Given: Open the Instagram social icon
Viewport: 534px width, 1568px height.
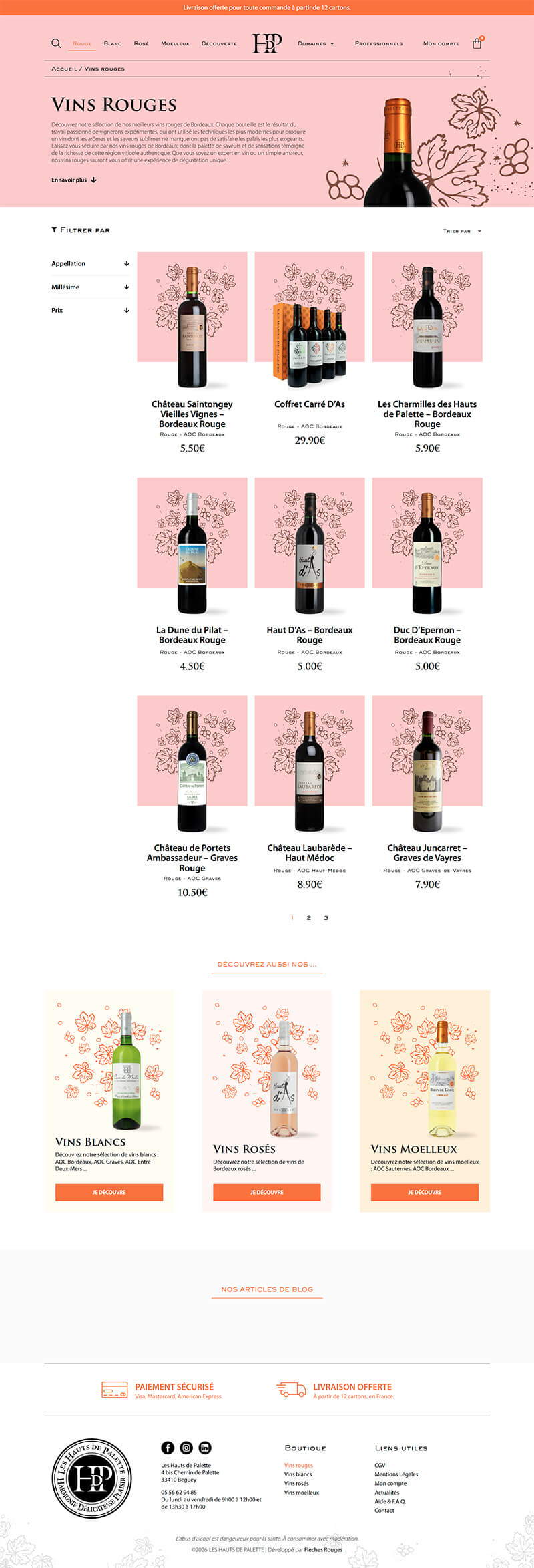Looking at the screenshot, I should coord(186,1448).
